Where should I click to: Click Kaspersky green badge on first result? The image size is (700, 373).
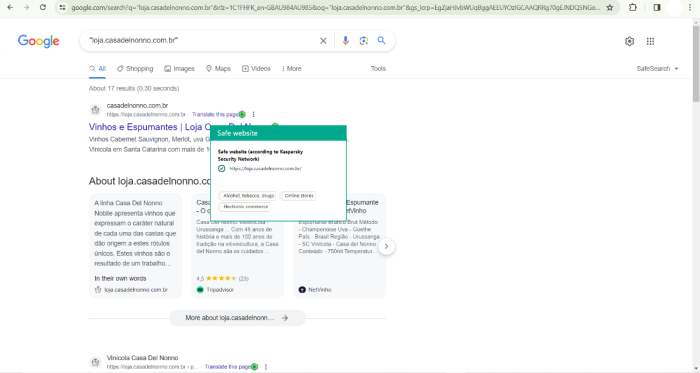coord(242,114)
